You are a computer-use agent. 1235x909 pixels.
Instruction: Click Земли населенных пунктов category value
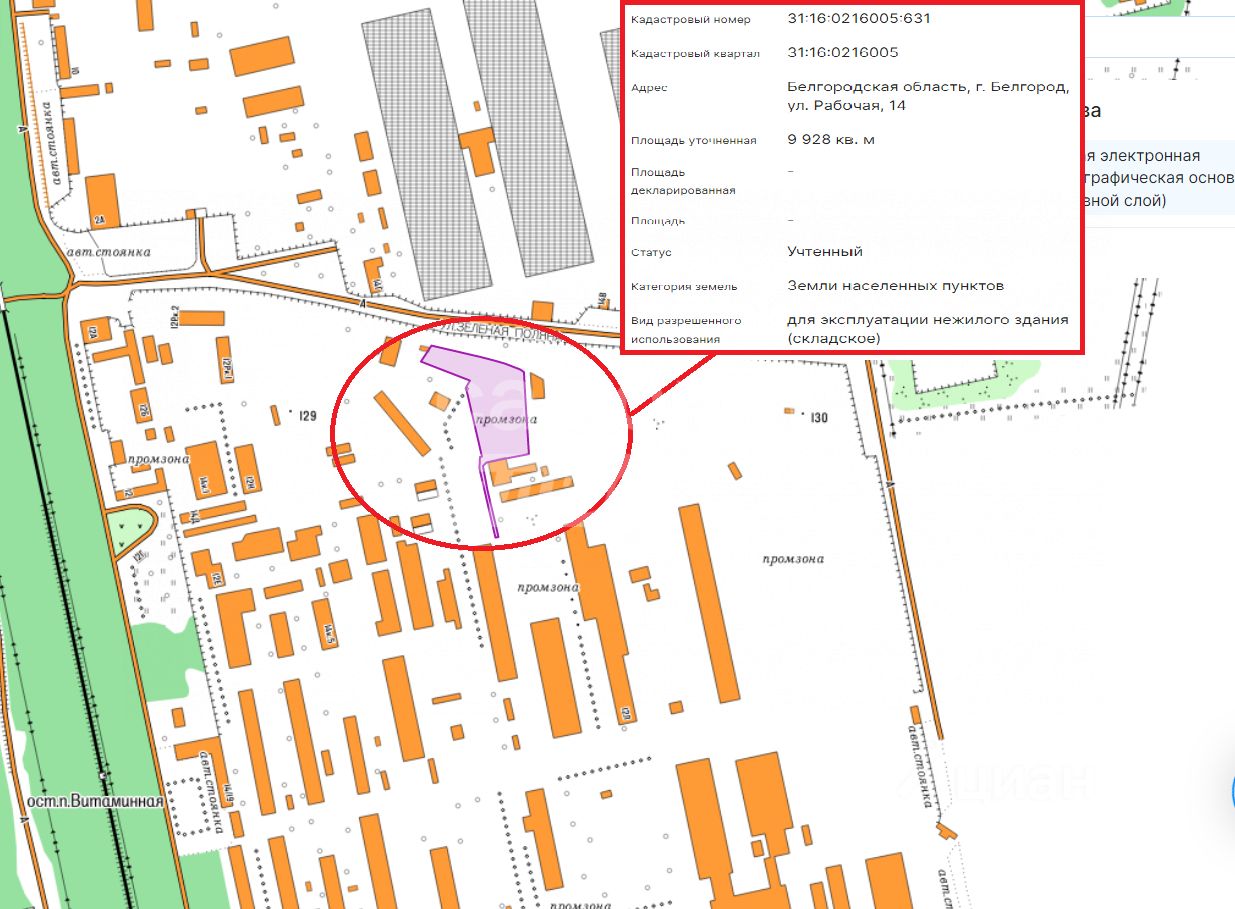[x=895, y=286]
